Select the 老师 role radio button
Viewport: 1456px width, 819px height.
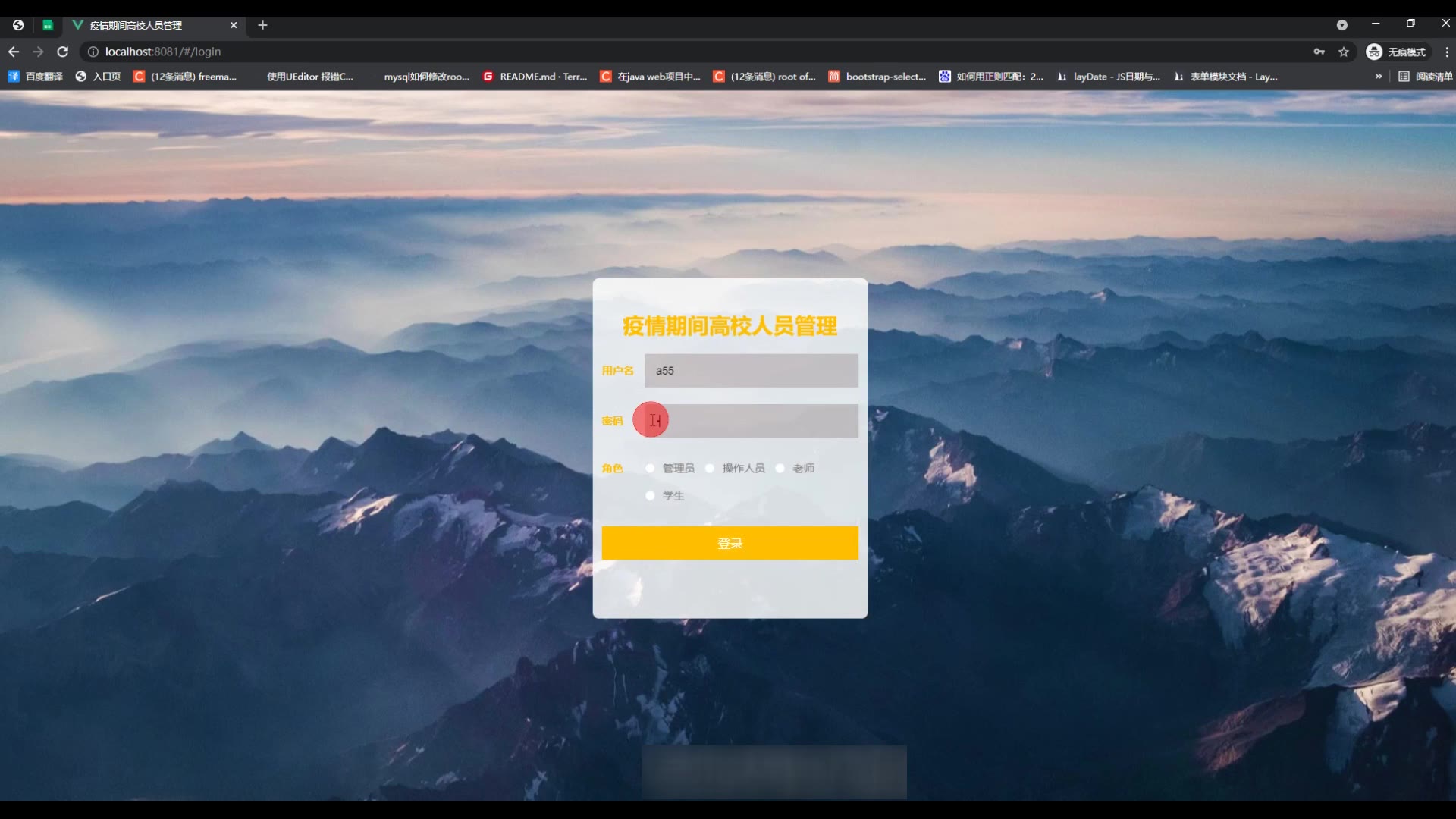point(780,469)
